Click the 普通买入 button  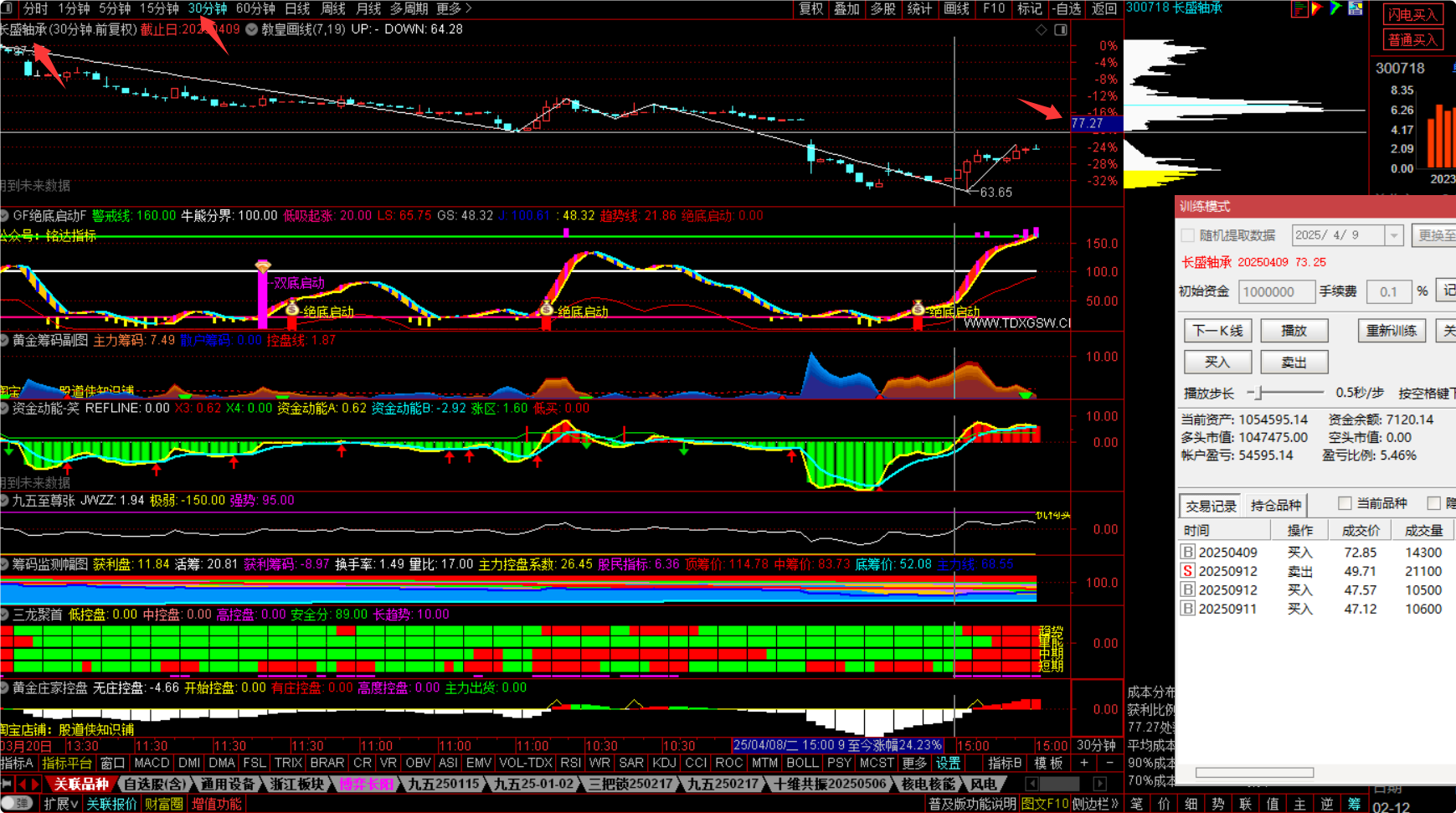click(1412, 40)
